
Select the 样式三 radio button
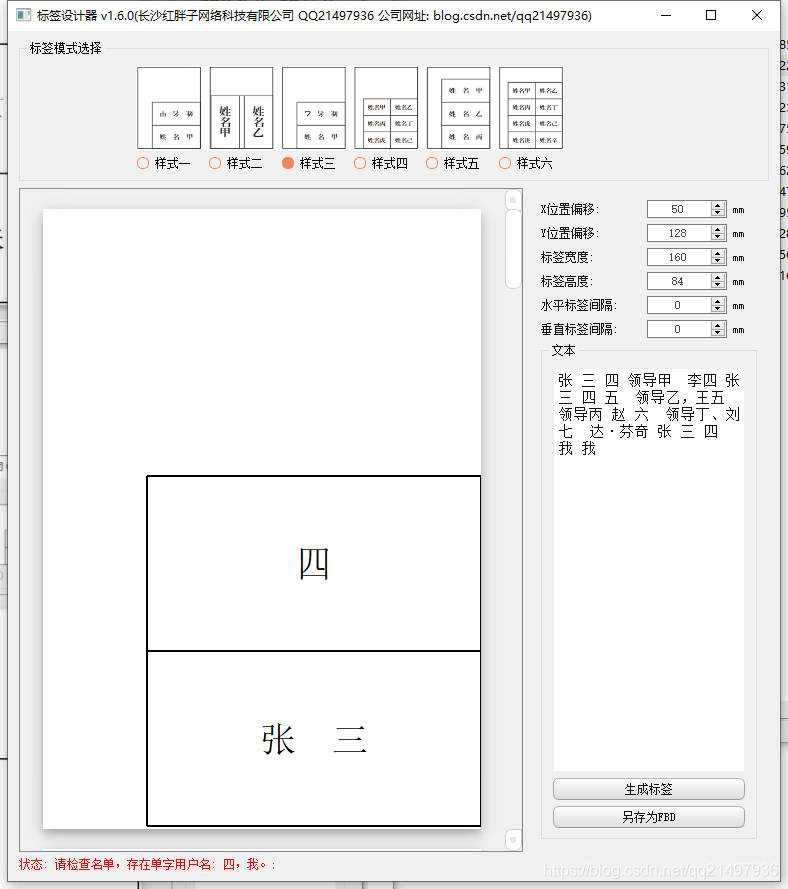[287, 163]
